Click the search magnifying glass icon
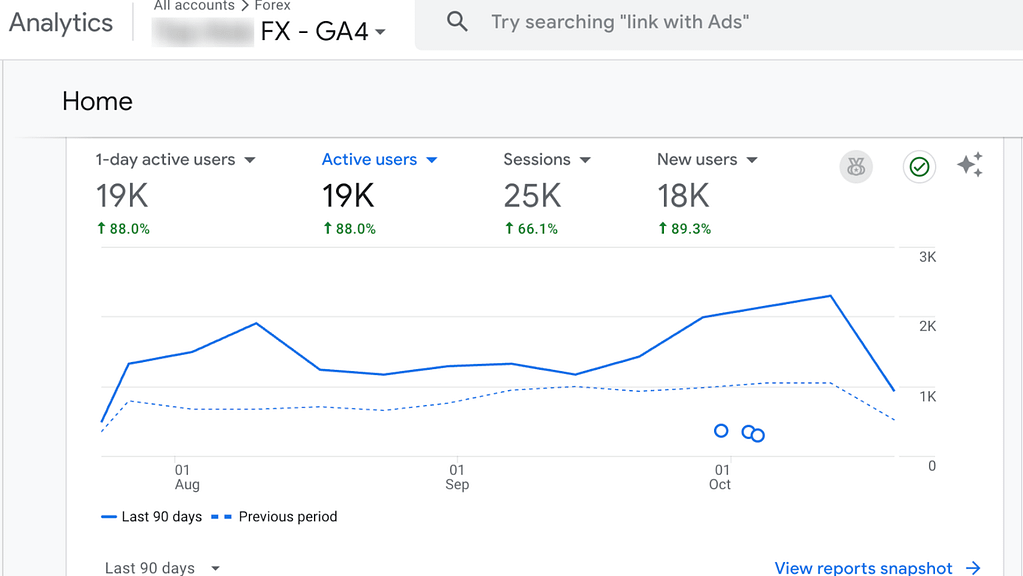 pos(456,21)
